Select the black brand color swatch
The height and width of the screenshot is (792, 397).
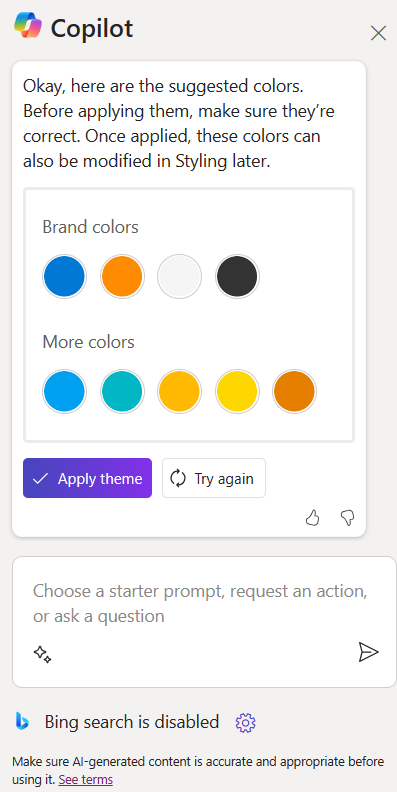tap(237, 276)
